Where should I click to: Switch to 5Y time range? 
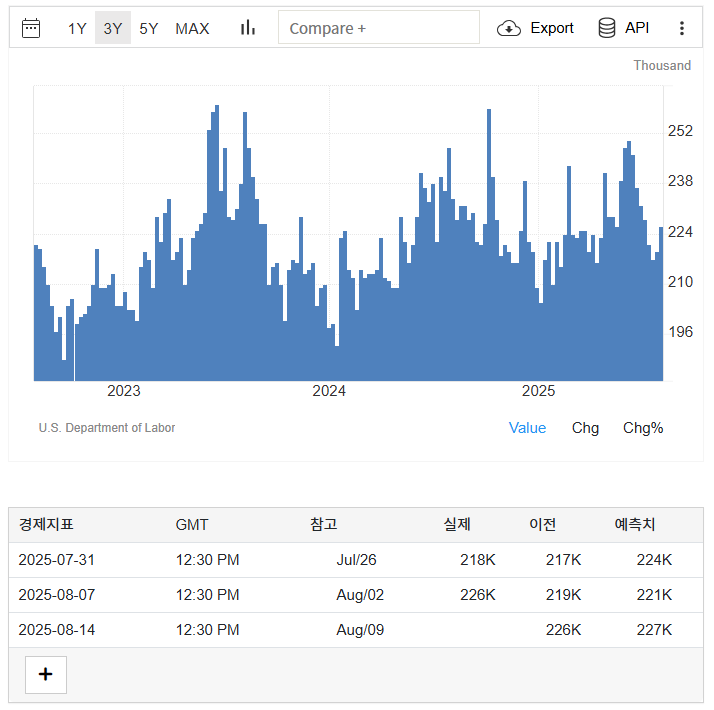point(148,28)
